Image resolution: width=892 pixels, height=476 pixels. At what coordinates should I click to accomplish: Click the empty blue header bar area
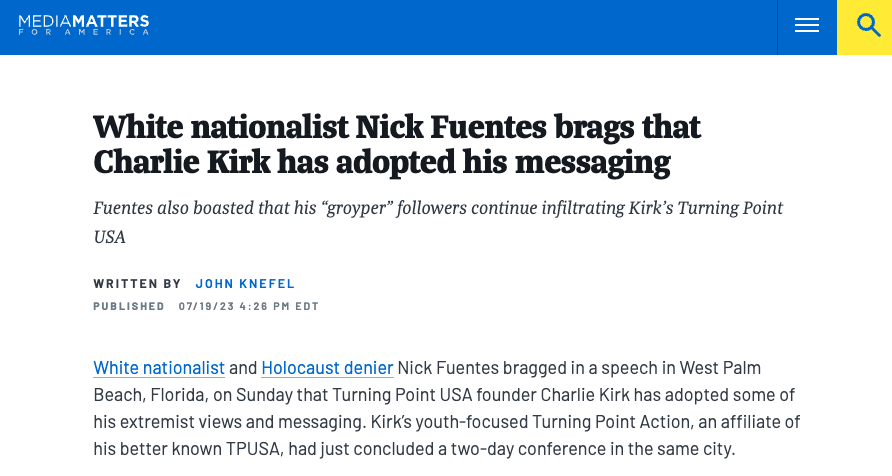pos(450,27)
